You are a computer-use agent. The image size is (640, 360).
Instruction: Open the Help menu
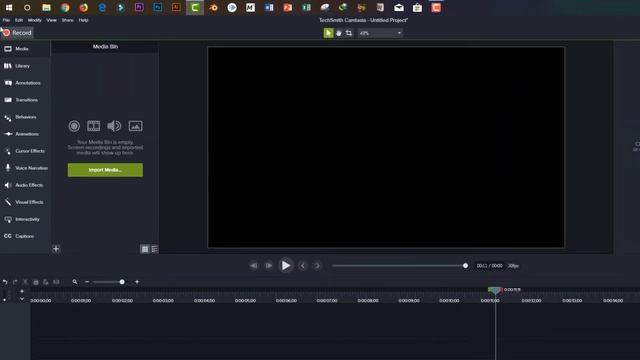(83, 20)
